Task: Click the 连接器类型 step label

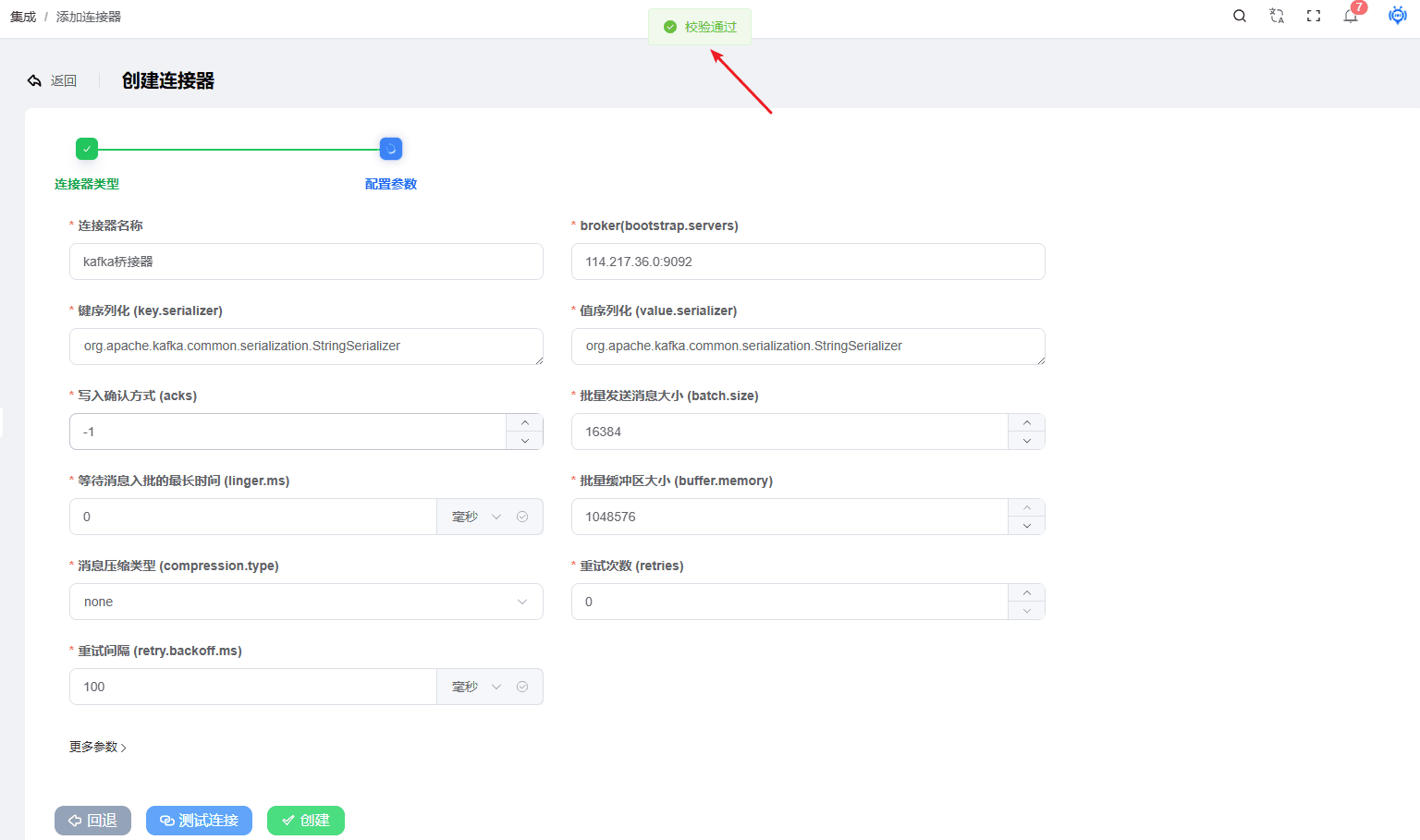Action: tap(87, 184)
